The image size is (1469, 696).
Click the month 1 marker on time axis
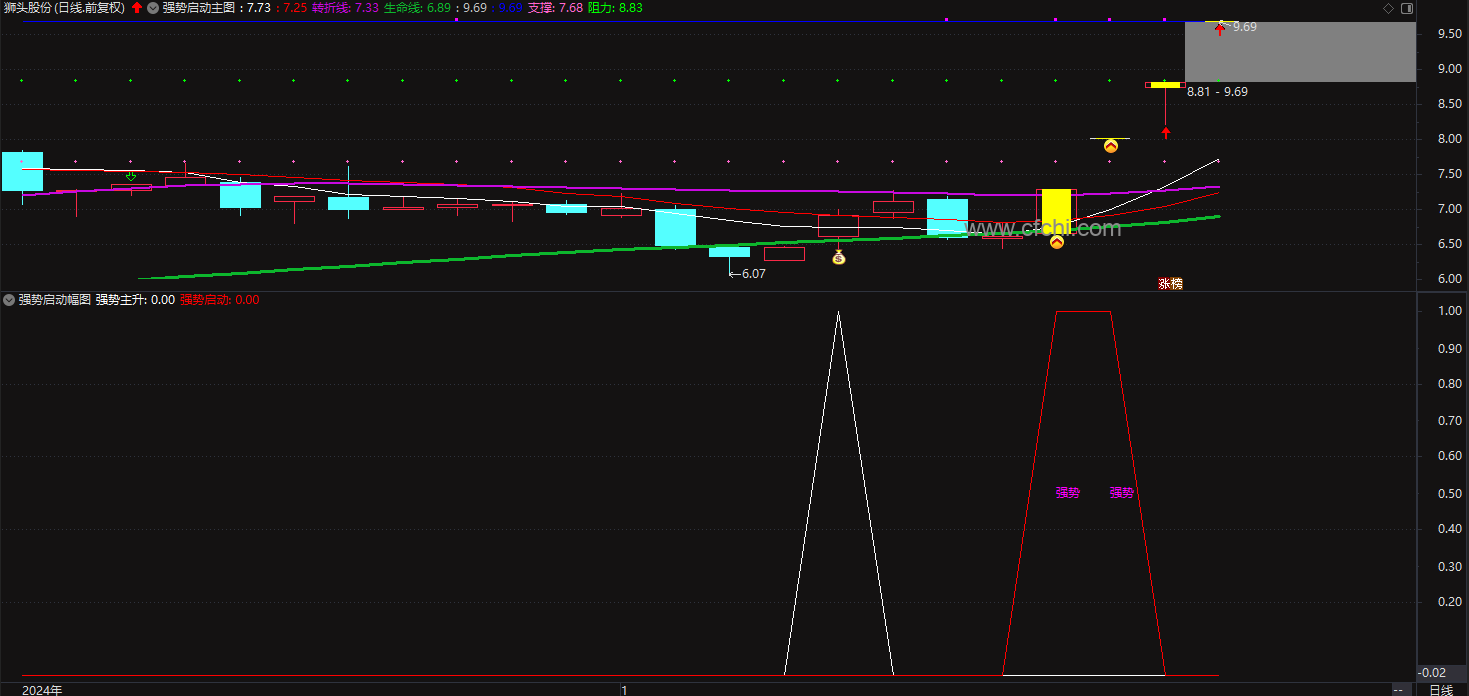click(x=624, y=690)
